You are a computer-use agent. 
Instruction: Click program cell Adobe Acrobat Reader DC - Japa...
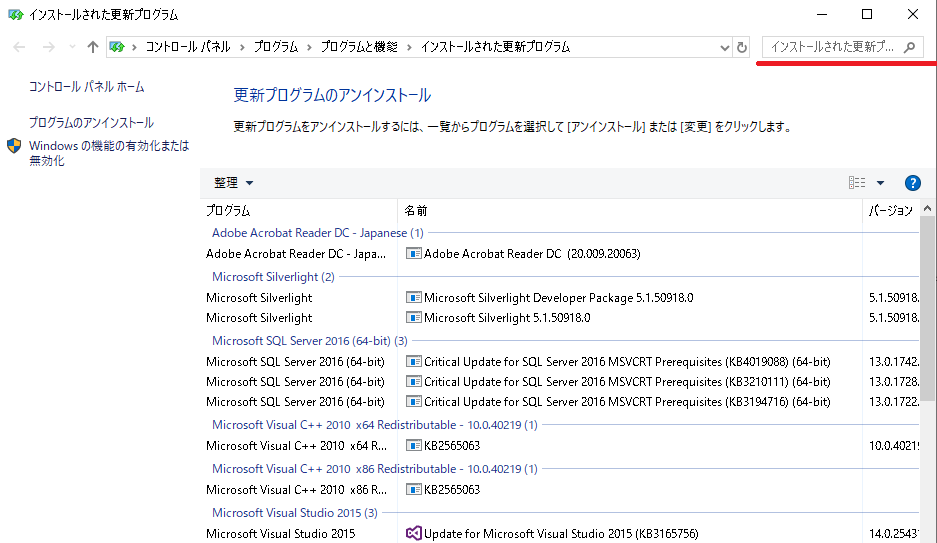coord(296,253)
